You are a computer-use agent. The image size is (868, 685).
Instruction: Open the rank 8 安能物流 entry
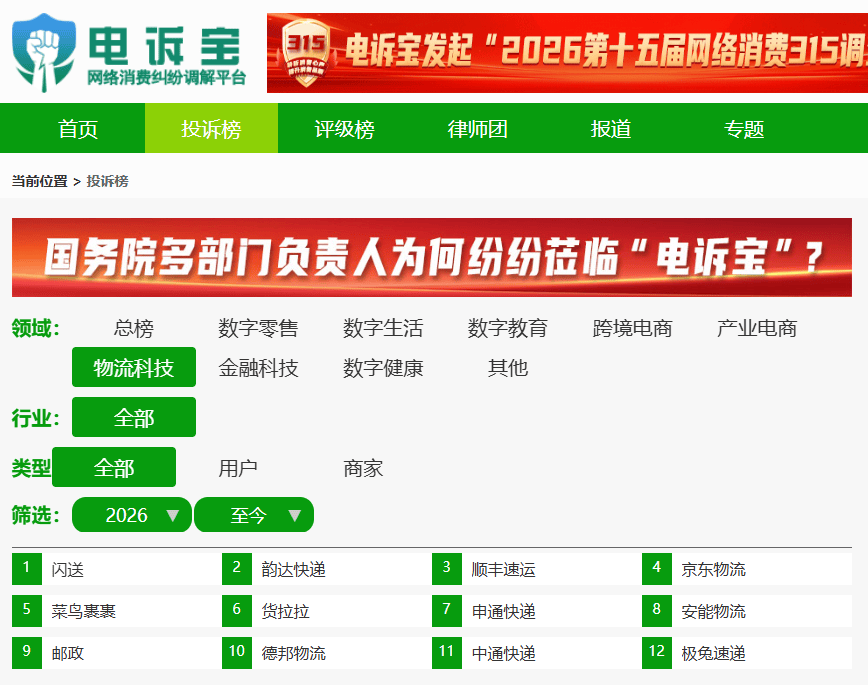747,611
